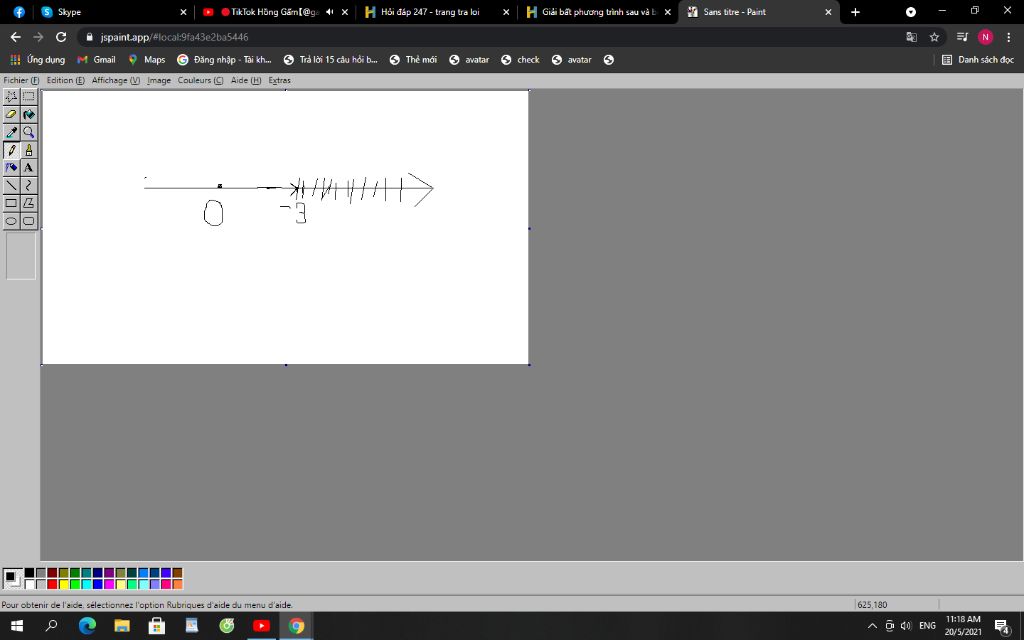Activate the Text tool

pyautogui.click(x=29, y=168)
